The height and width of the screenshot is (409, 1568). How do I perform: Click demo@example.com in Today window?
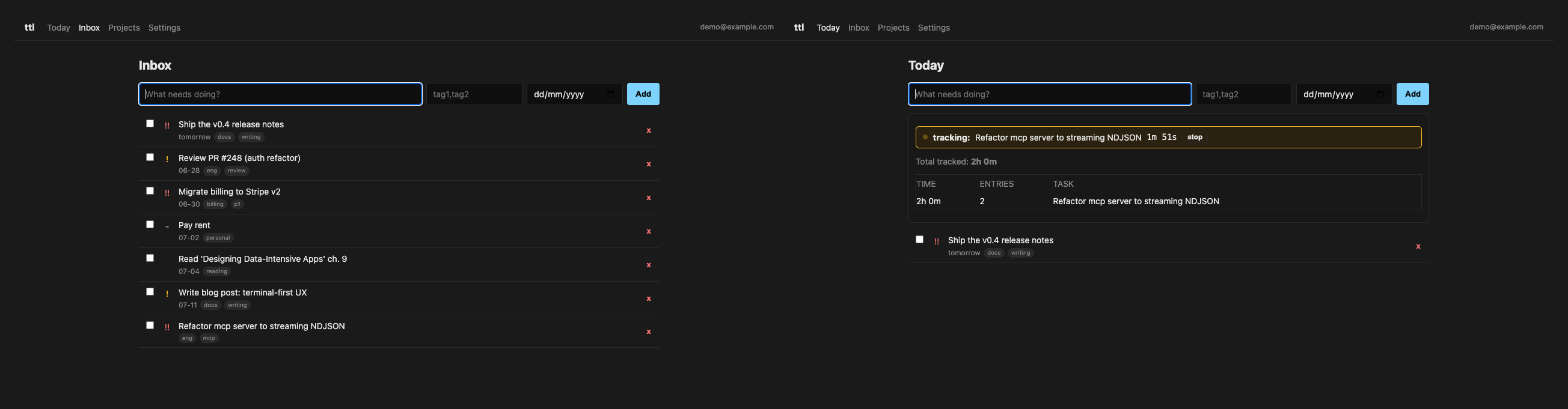pyautogui.click(x=1506, y=27)
